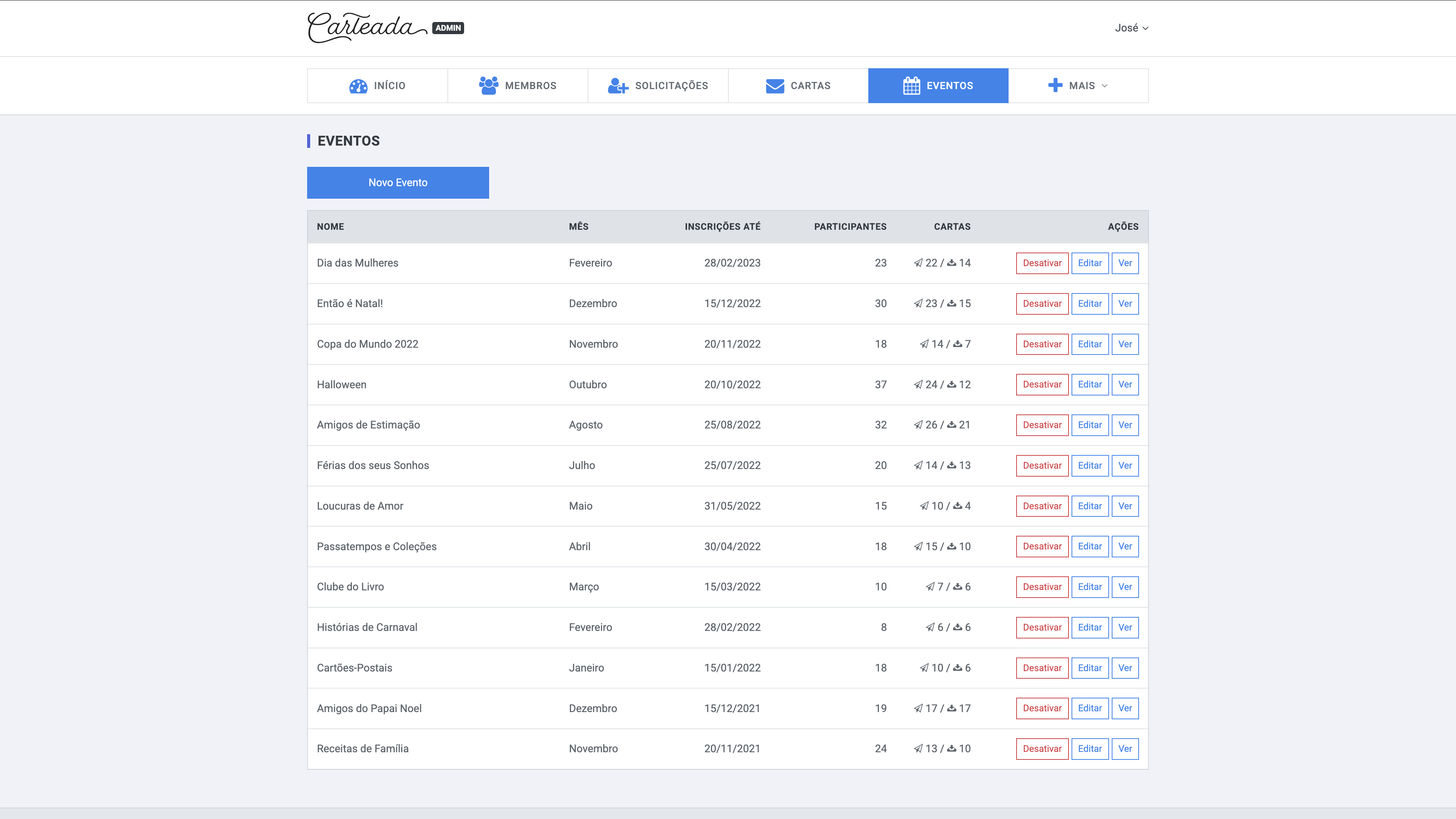Viewport: 1456px width, 819px height.
Task: View the Receitas de Família event
Action: pos(1125,749)
